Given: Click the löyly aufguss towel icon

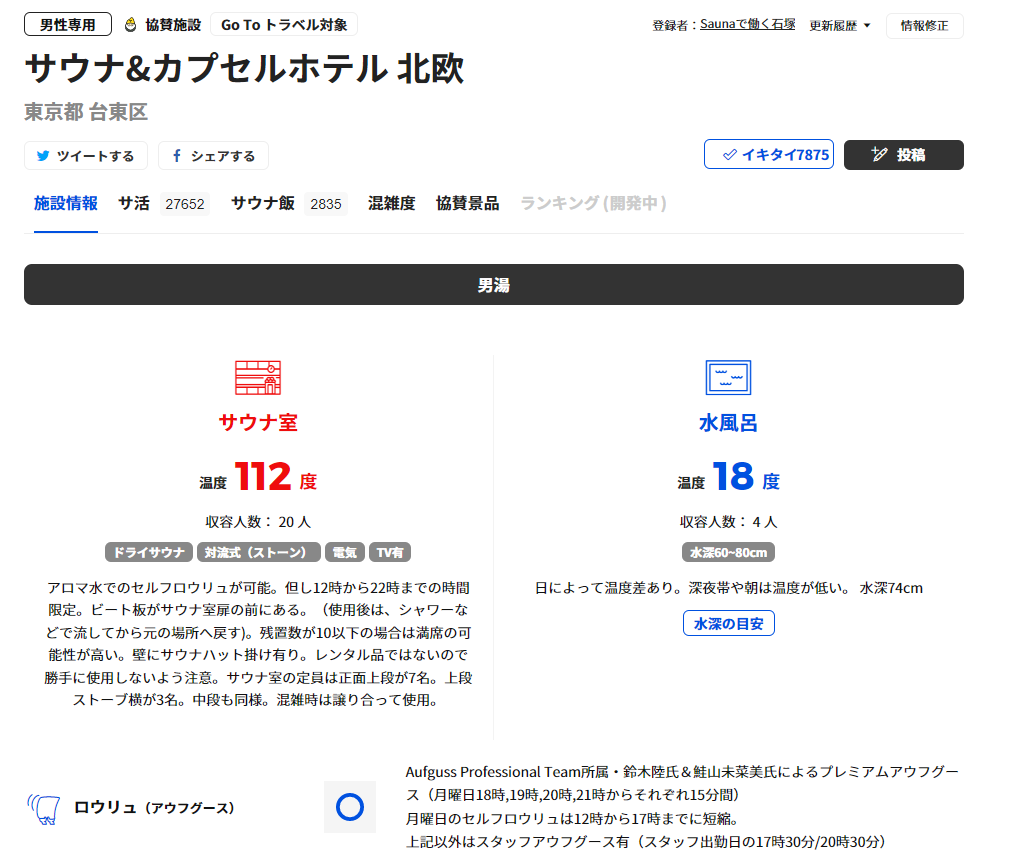Looking at the screenshot, I should [44, 809].
